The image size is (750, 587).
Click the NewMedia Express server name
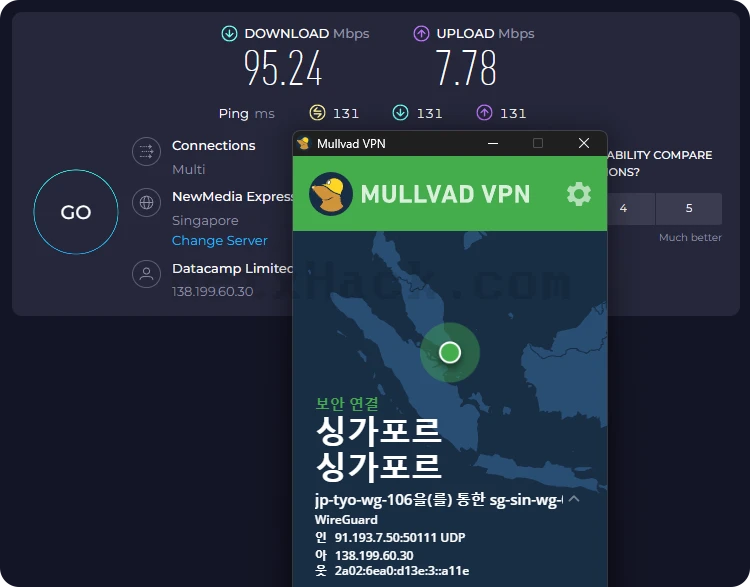pyautogui.click(x=233, y=197)
